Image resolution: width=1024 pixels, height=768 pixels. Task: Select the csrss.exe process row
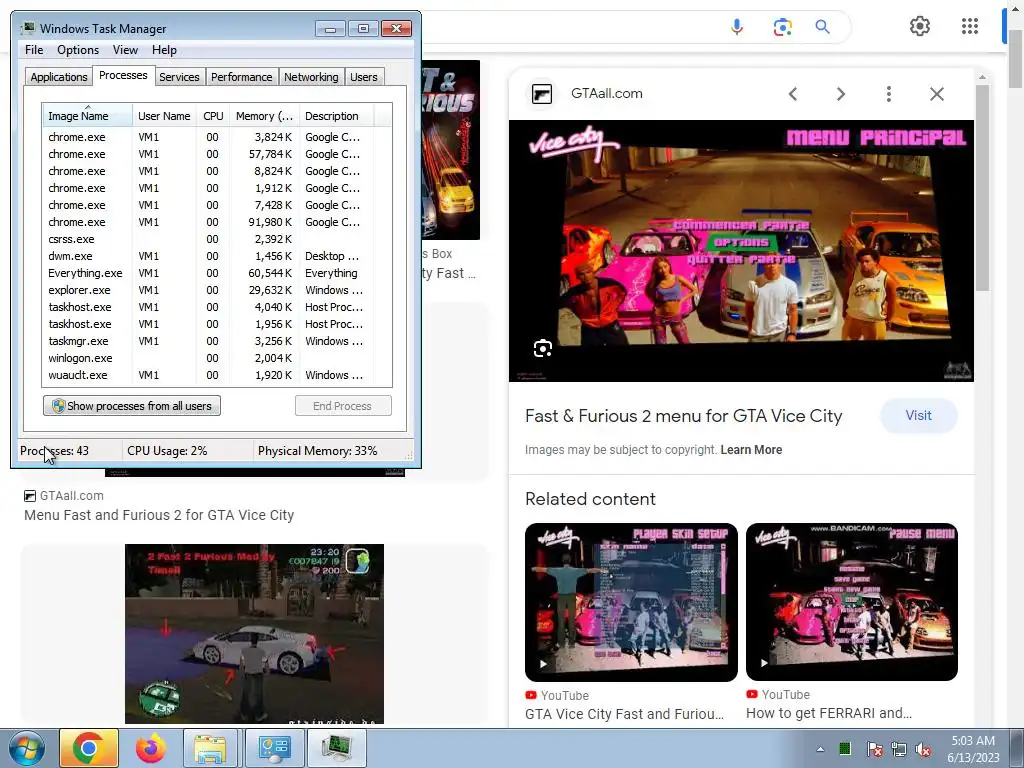(217, 239)
